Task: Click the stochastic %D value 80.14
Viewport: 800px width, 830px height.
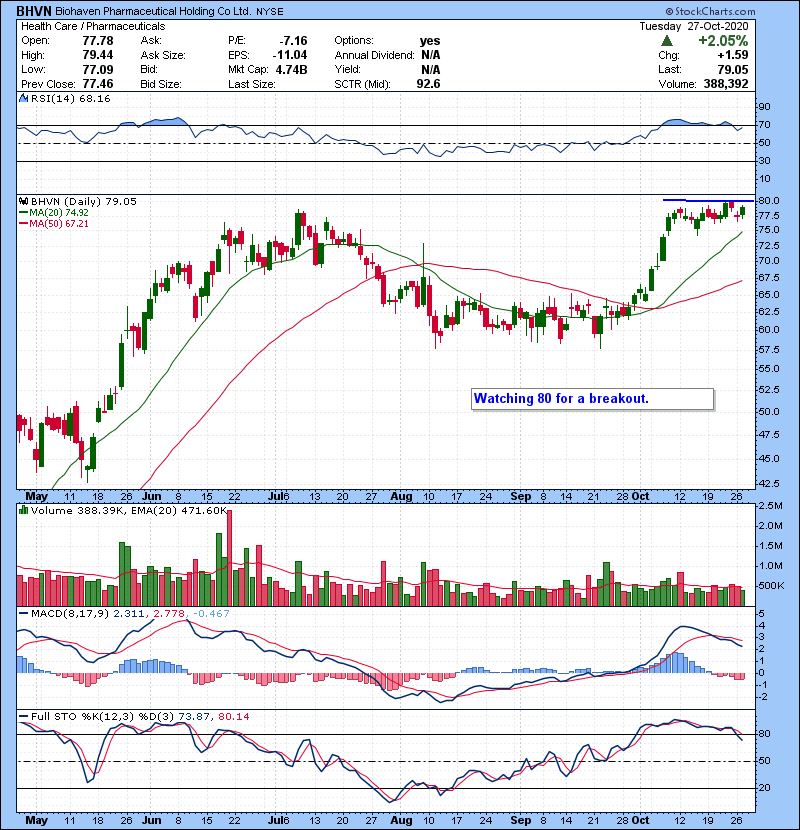Action: point(233,717)
